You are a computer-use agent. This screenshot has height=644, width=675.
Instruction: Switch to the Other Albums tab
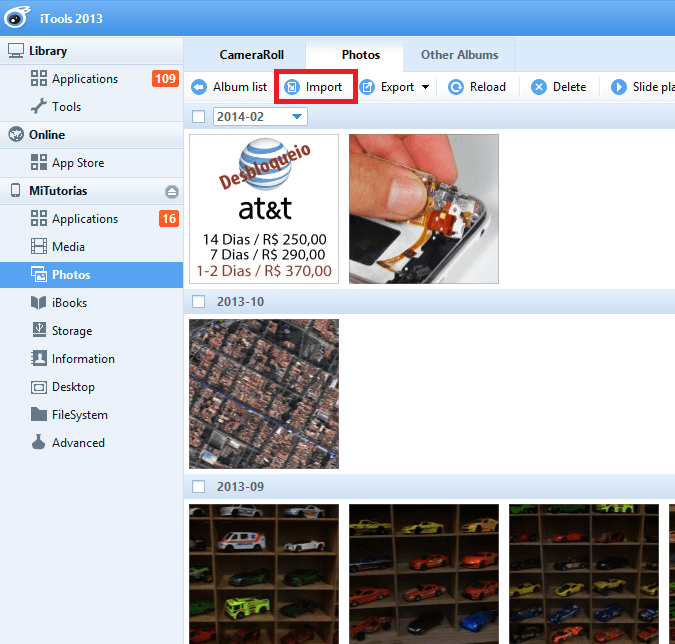click(x=459, y=55)
